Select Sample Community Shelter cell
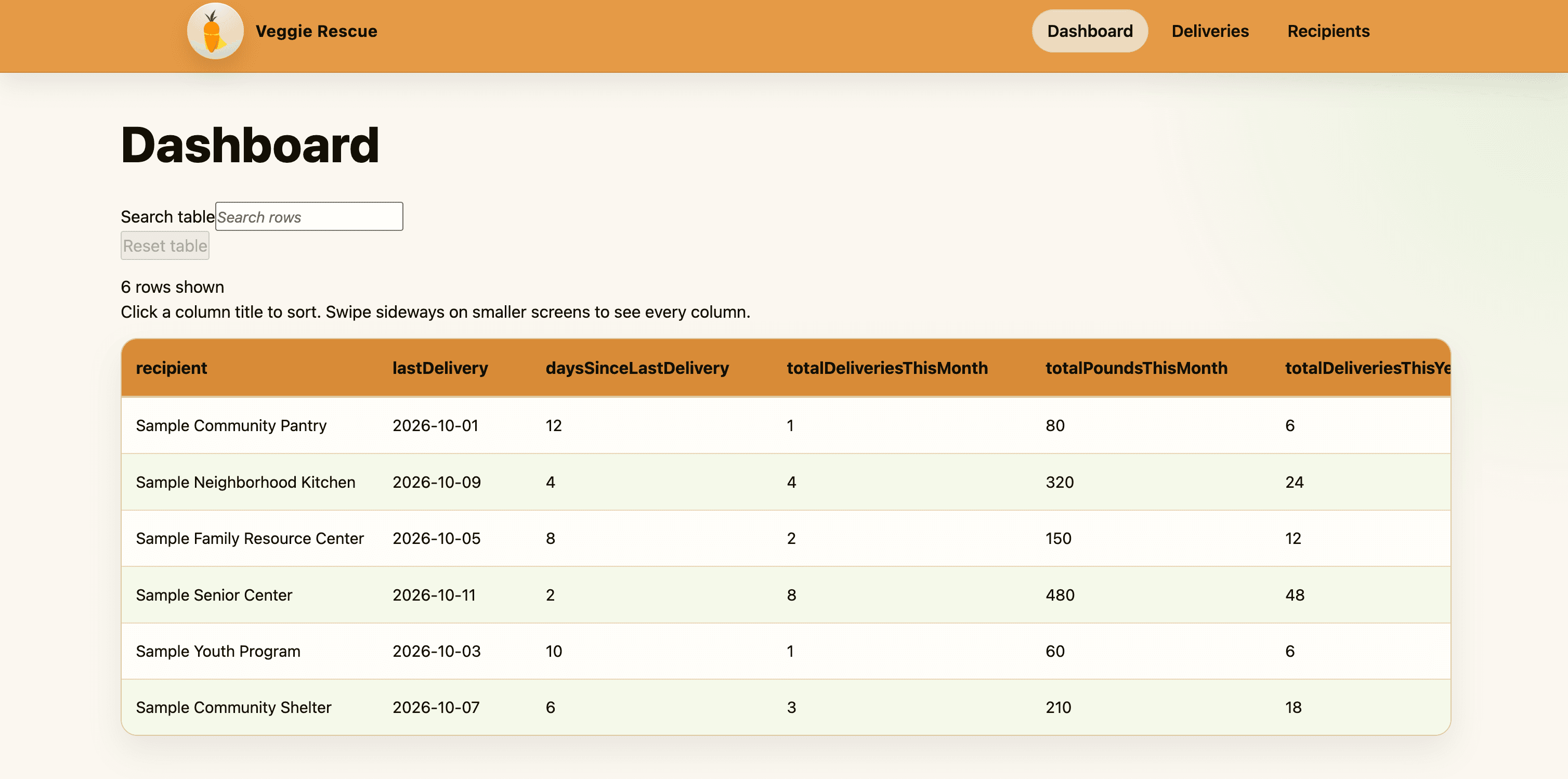 (x=233, y=707)
